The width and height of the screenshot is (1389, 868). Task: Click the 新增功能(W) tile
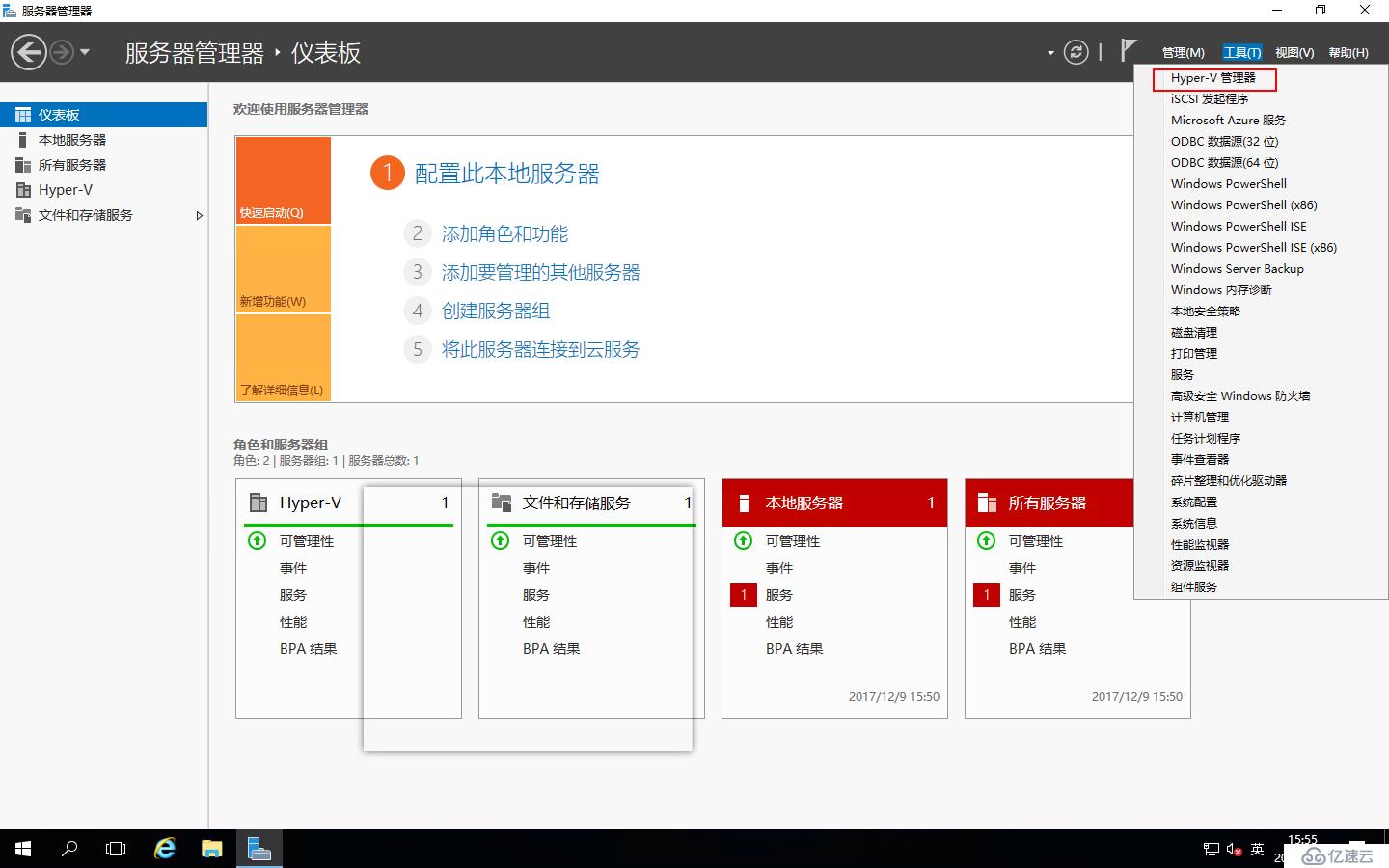click(284, 269)
